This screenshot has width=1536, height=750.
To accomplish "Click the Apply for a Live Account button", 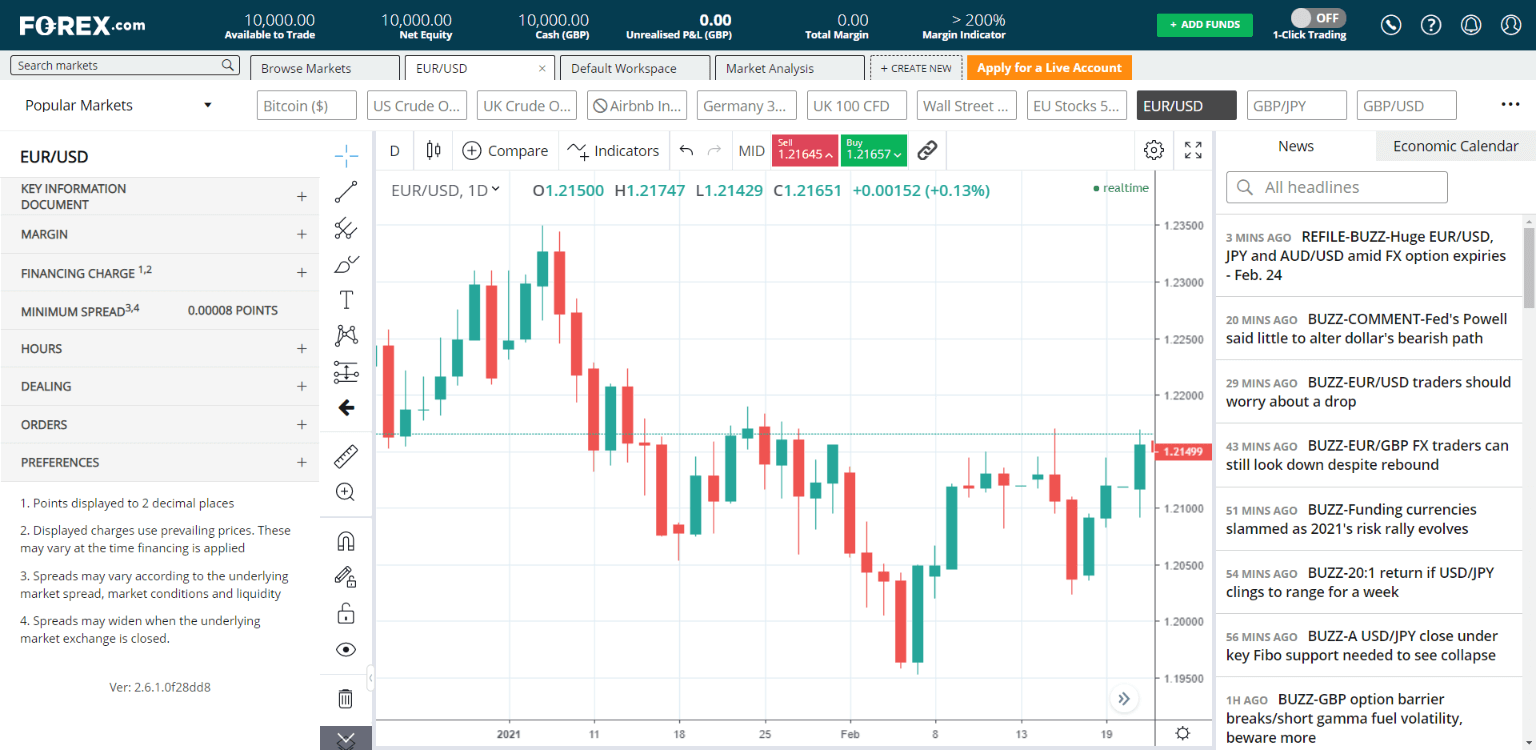I will [1048, 67].
